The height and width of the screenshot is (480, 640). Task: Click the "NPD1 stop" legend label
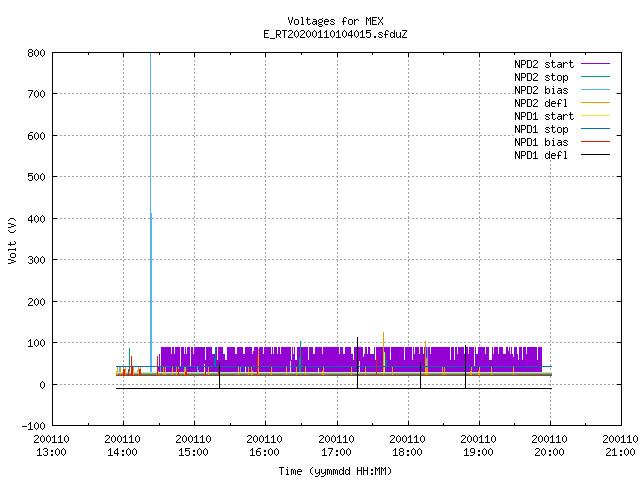tap(541, 129)
